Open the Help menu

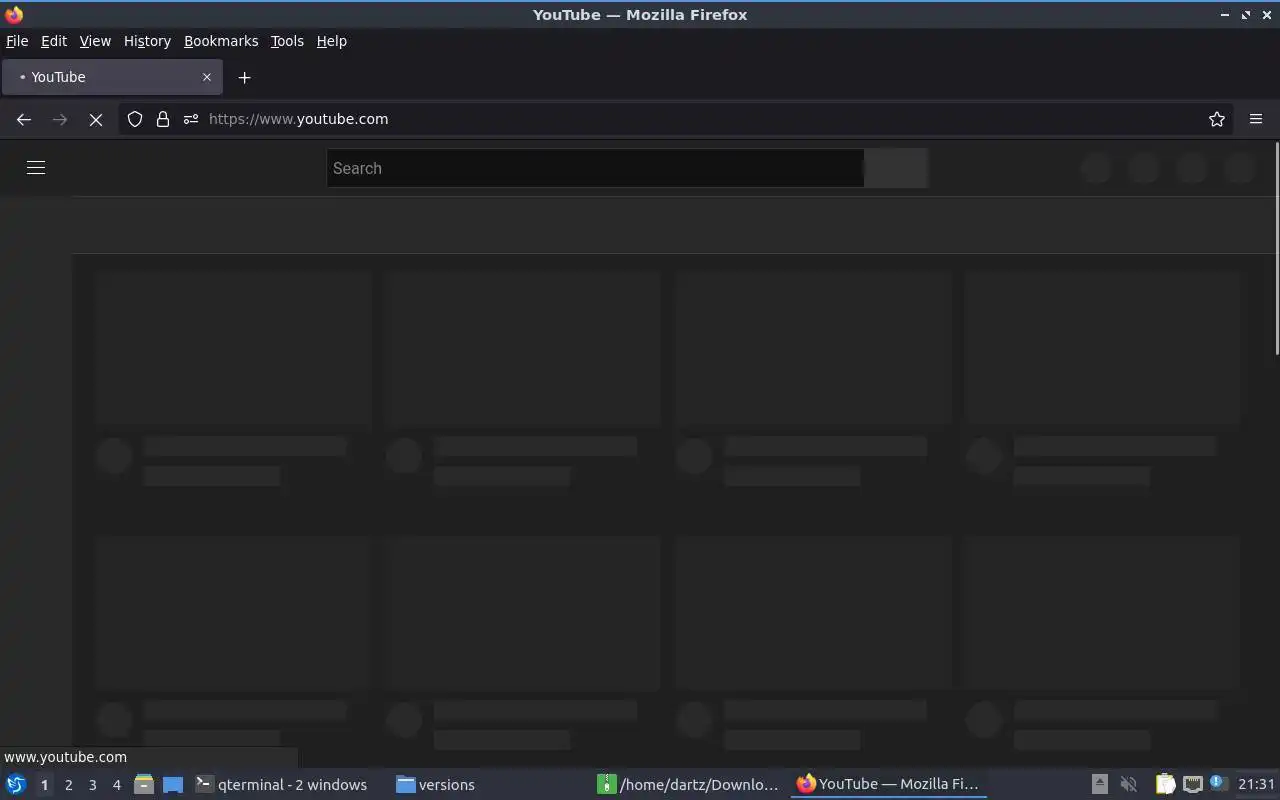(331, 41)
